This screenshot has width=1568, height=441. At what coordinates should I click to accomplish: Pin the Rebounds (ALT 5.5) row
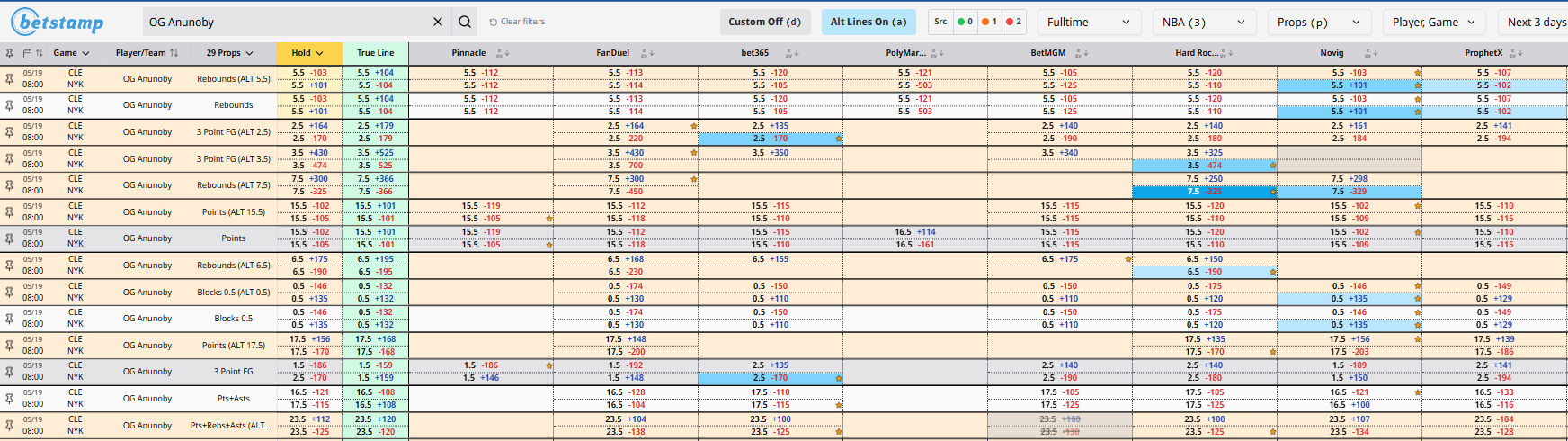pyautogui.click(x=9, y=79)
